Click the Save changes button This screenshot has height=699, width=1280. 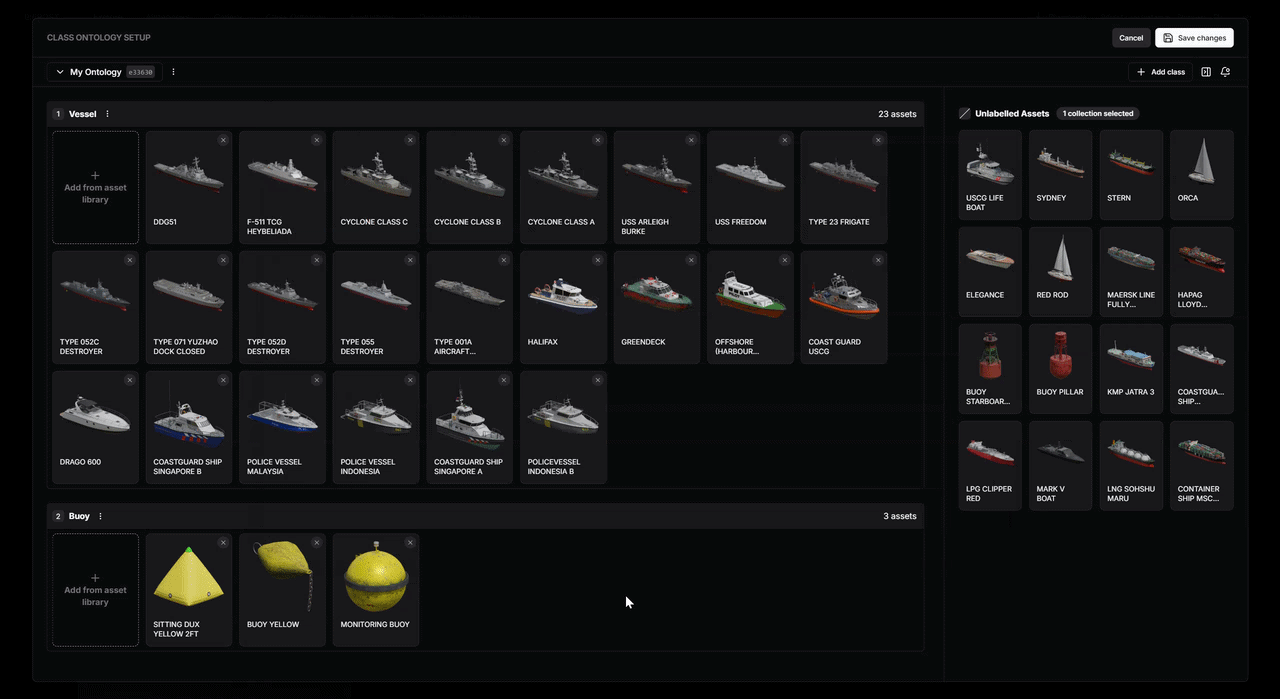(x=1194, y=38)
